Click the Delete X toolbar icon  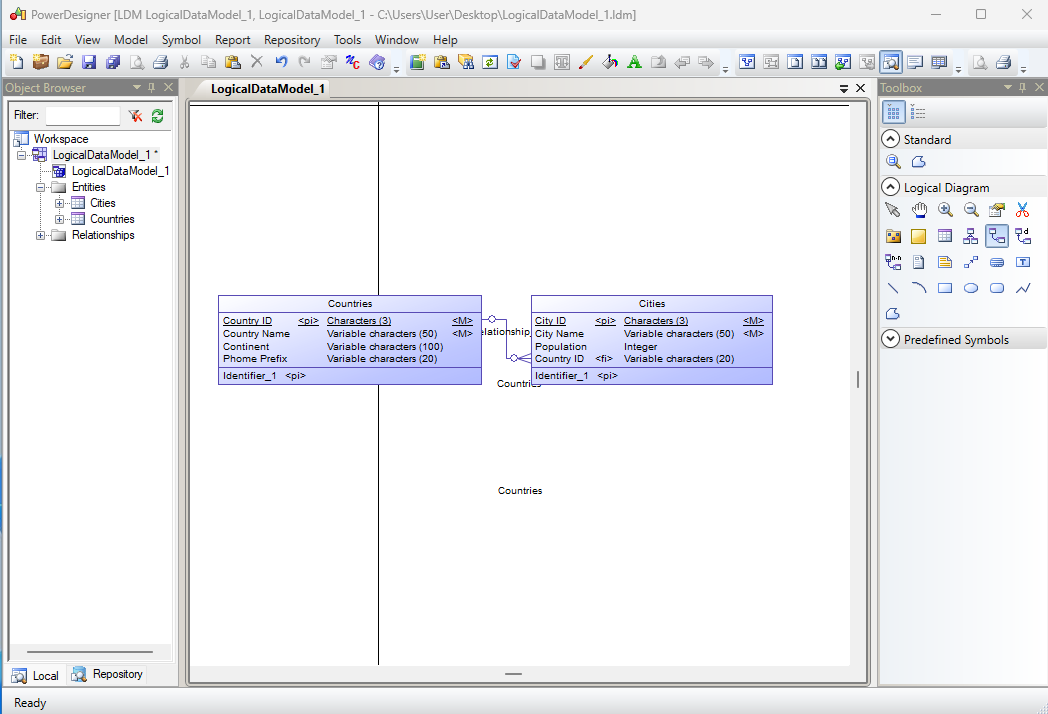click(257, 62)
